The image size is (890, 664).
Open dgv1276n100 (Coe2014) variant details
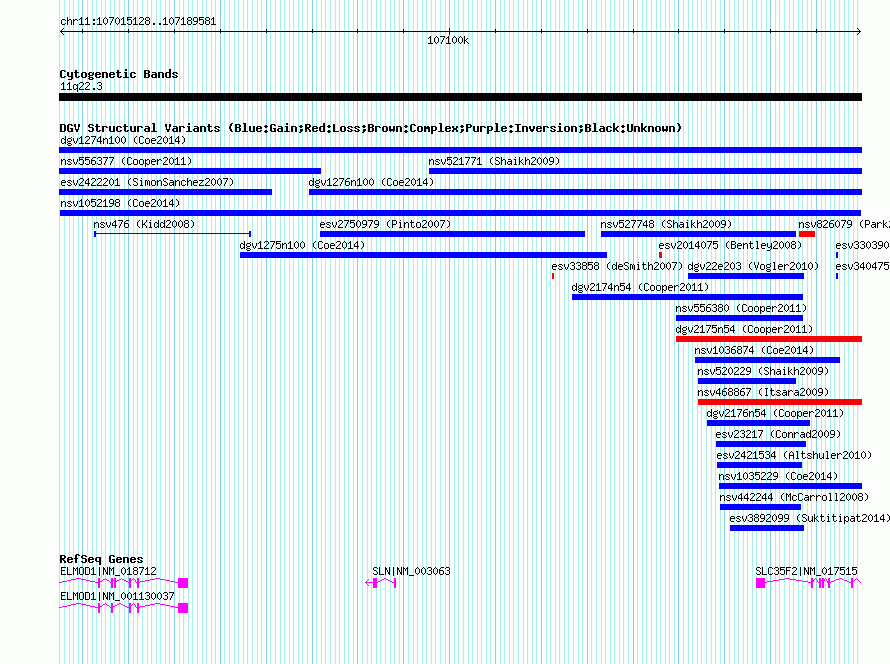585,192
